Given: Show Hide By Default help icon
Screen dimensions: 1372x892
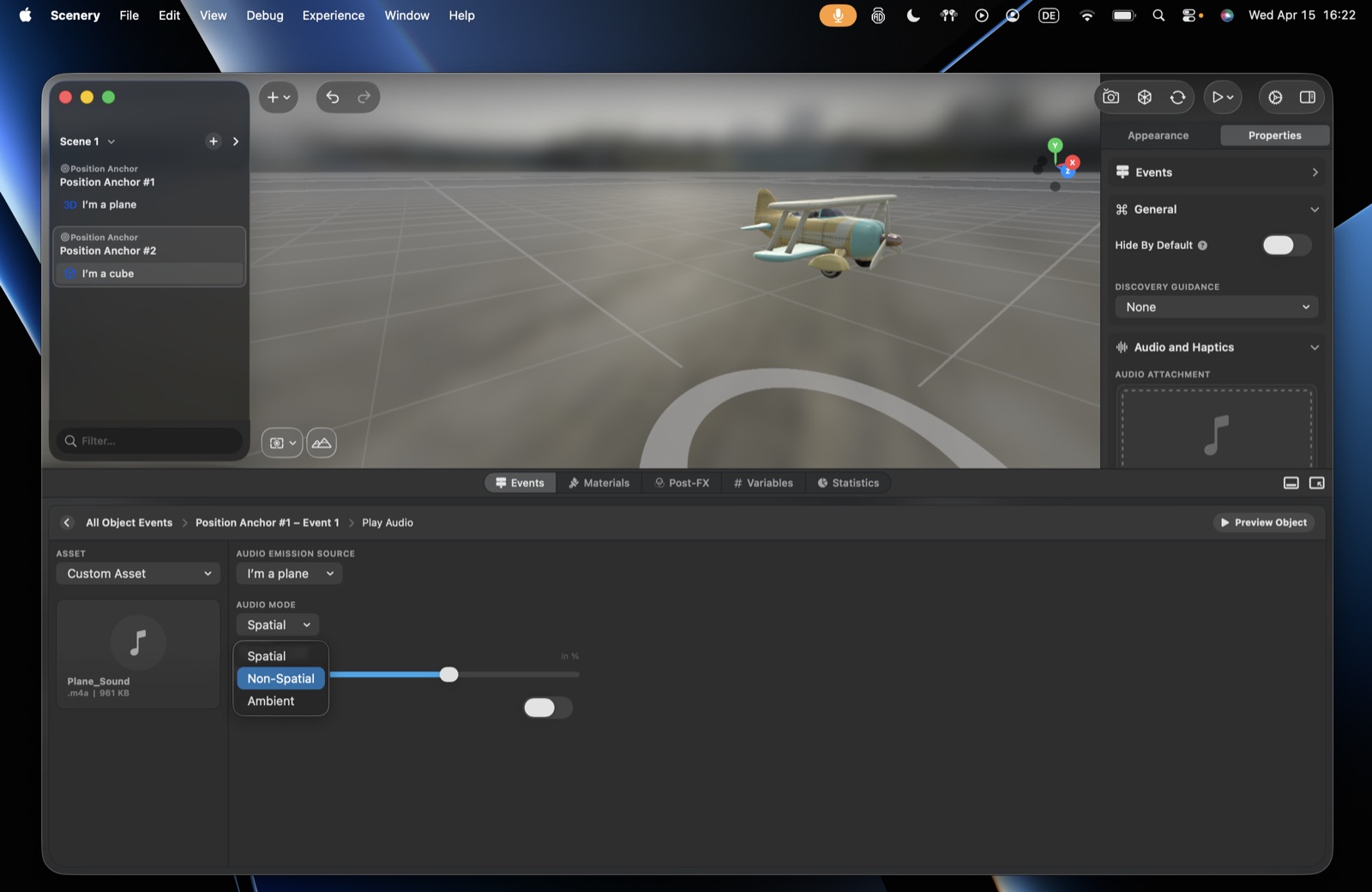Looking at the screenshot, I should tap(1202, 245).
